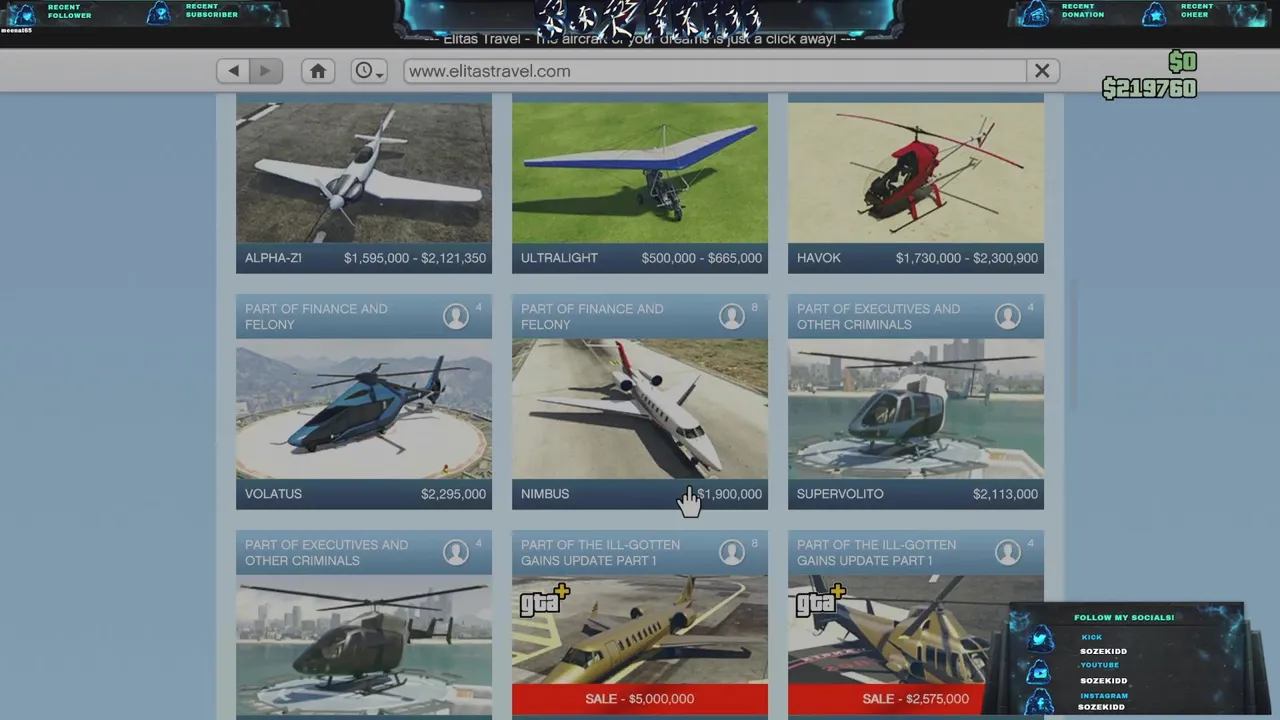Image resolution: width=1280 pixels, height=720 pixels.
Task: Go forward with the browser forward arrow
Action: [x=265, y=71]
